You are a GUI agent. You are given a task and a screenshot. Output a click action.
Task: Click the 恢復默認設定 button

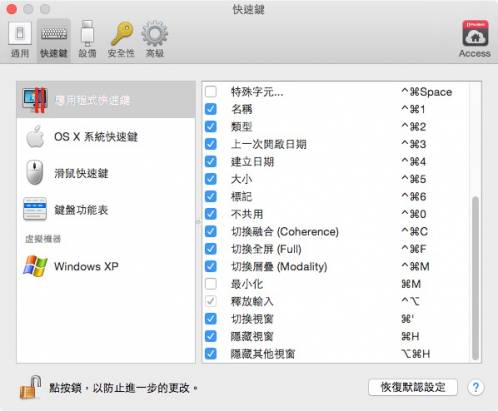coord(413,387)
